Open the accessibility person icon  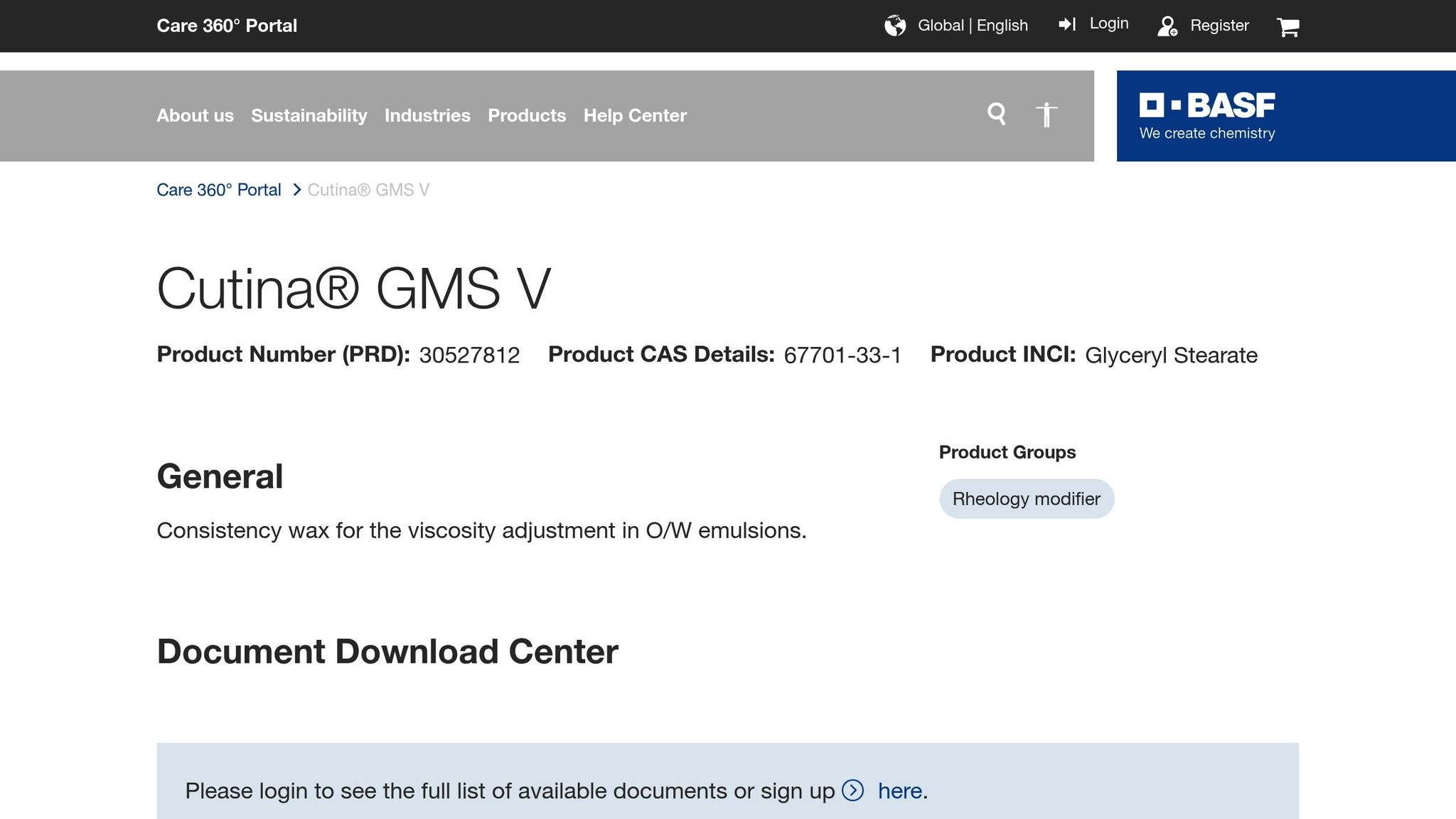[x=1046, y=114]
